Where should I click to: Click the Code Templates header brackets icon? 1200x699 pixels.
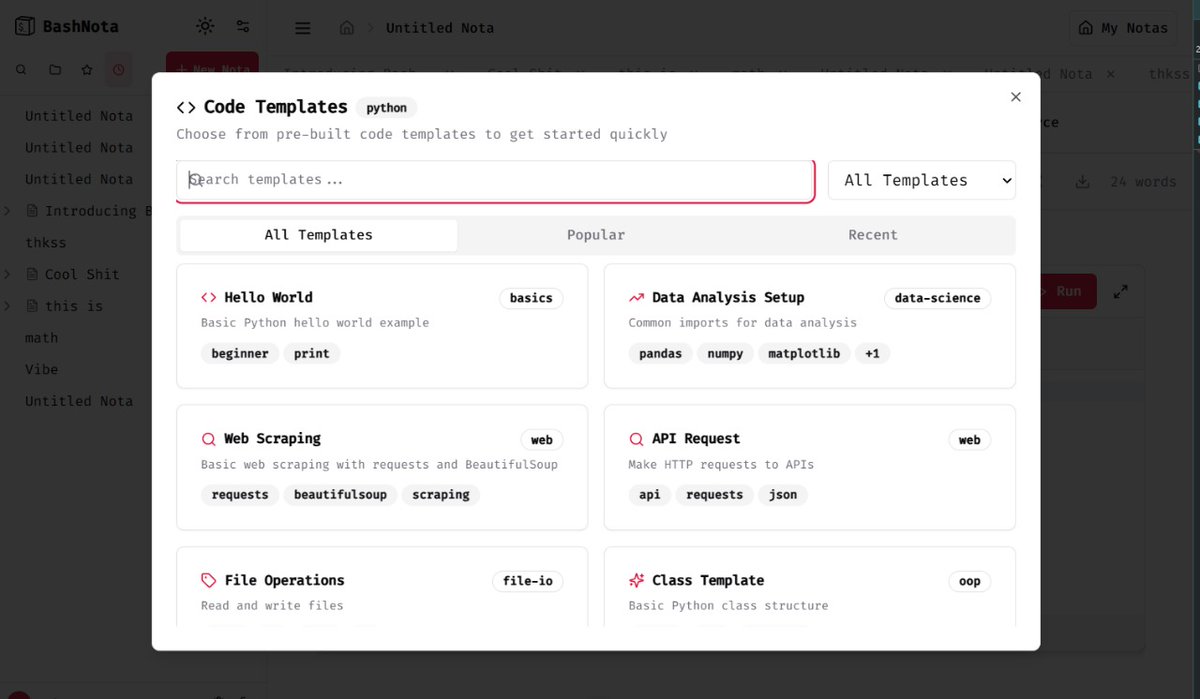pyautogui.click(x=186, y=107)
